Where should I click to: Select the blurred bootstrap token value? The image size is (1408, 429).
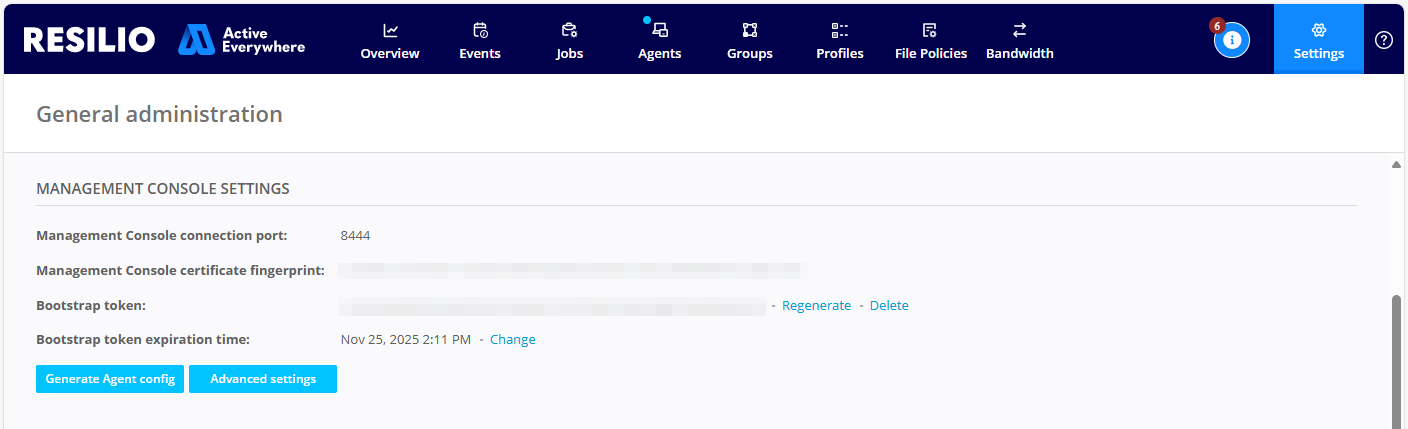[552, 306]
